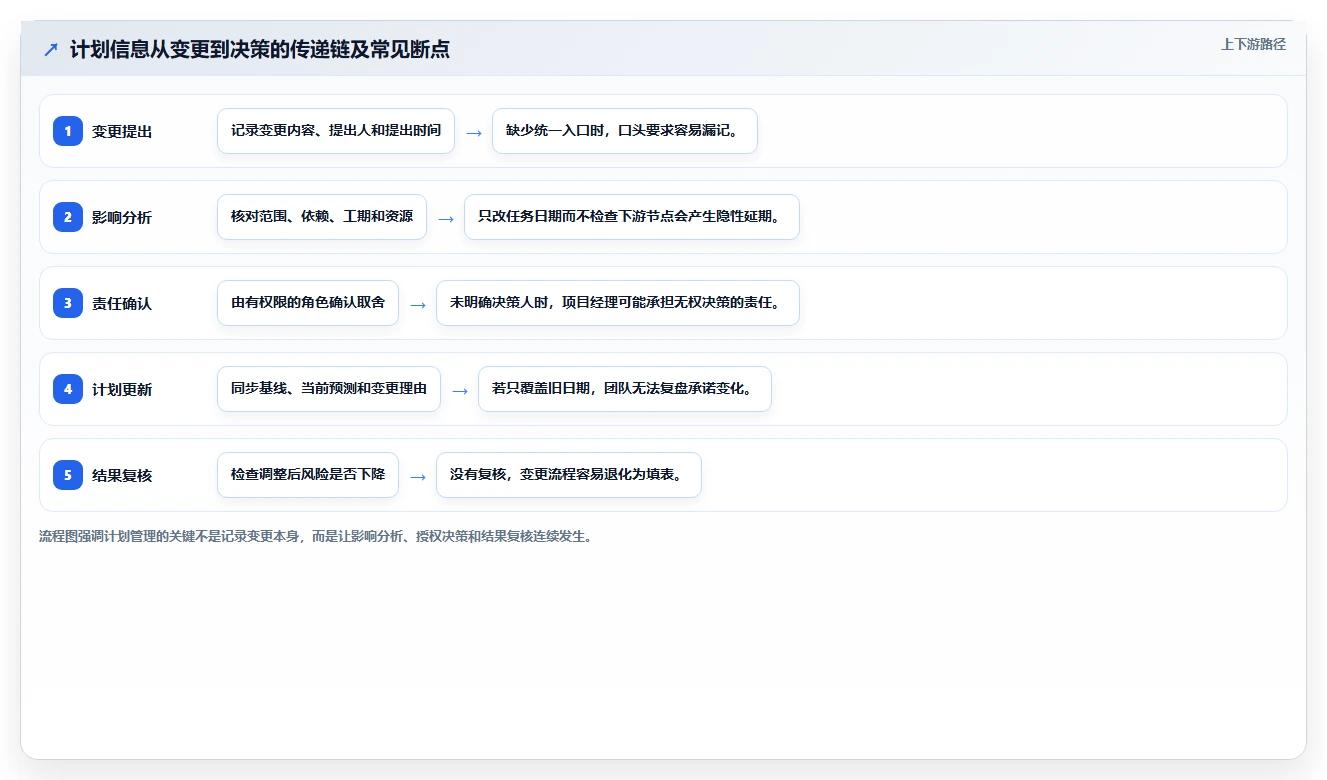Click step number badge 2
The image size is (1327, 780).
tap(68, 216)
